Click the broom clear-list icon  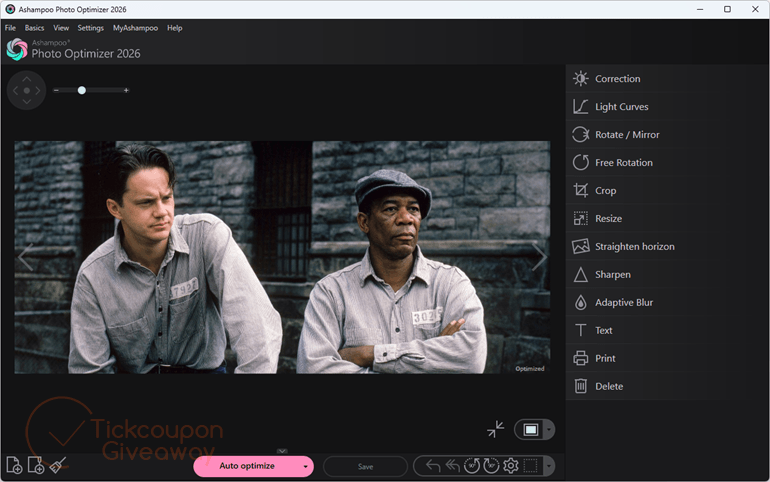(x=57, y=465)
